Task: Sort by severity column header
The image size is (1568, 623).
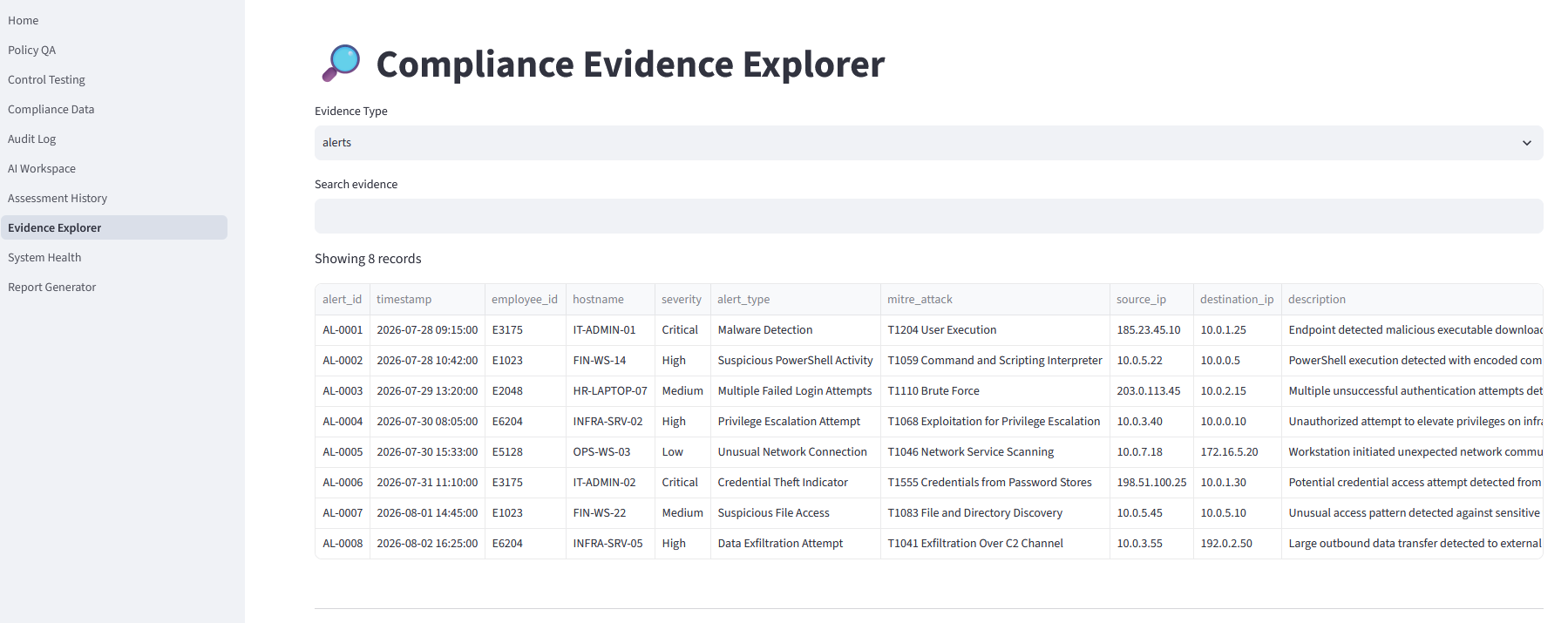Action: click(x=682, y=299)
